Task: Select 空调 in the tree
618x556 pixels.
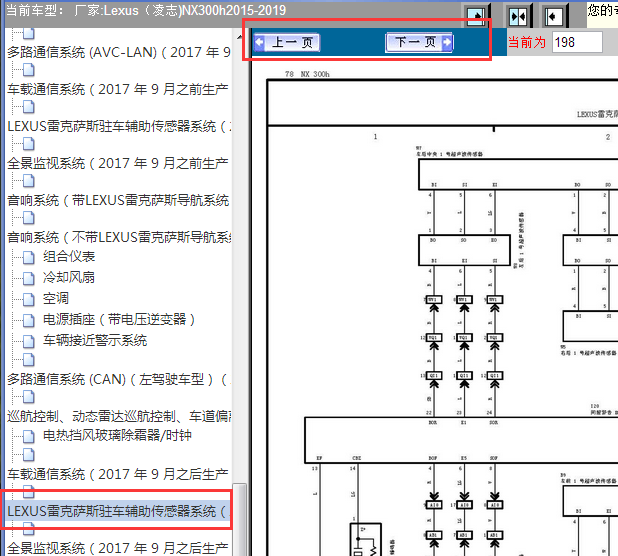Action: click(56, 299)
